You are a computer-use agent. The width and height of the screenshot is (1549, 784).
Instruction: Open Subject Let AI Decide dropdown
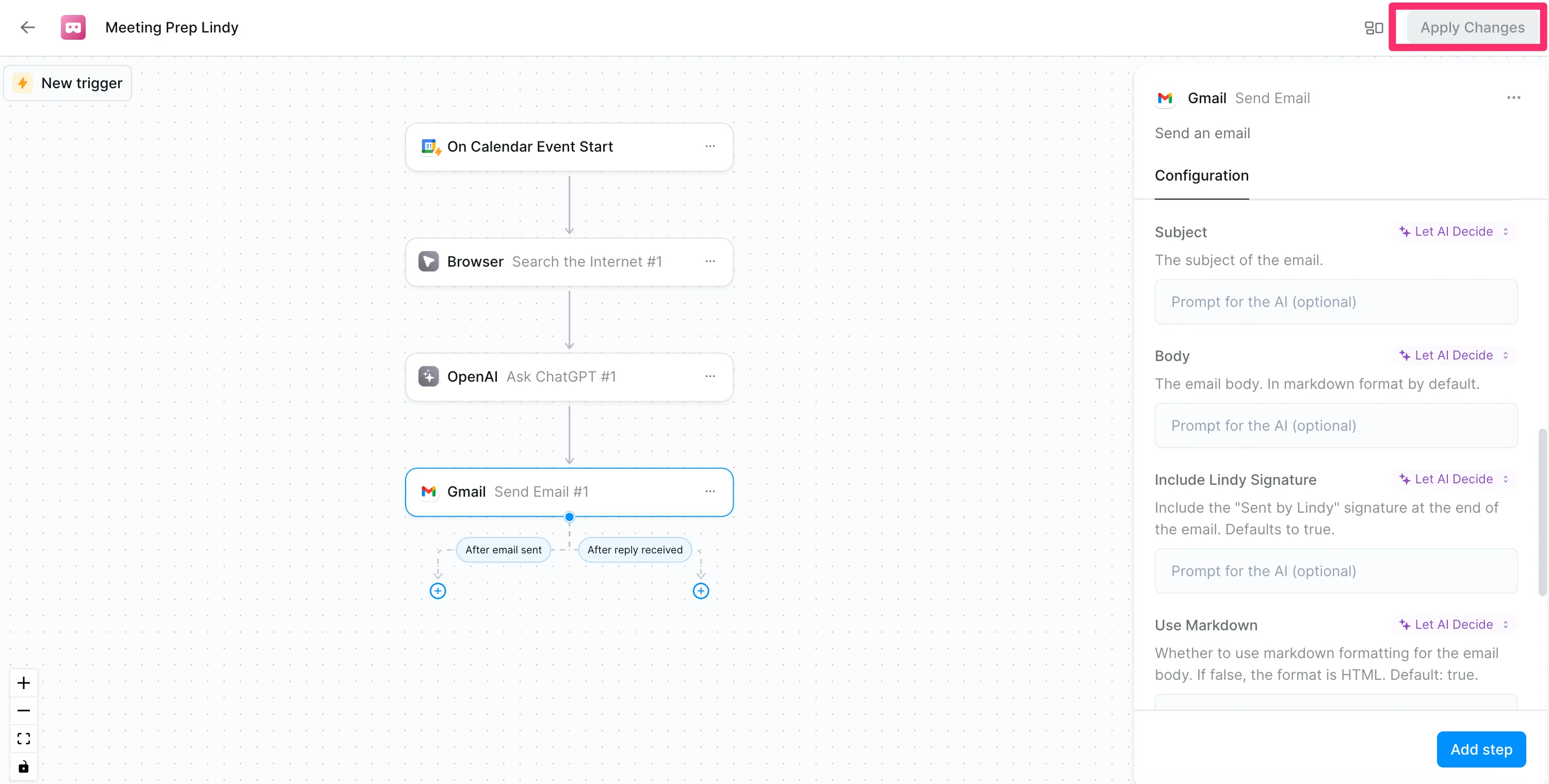pyautogui.click(x=1454, y=232)
